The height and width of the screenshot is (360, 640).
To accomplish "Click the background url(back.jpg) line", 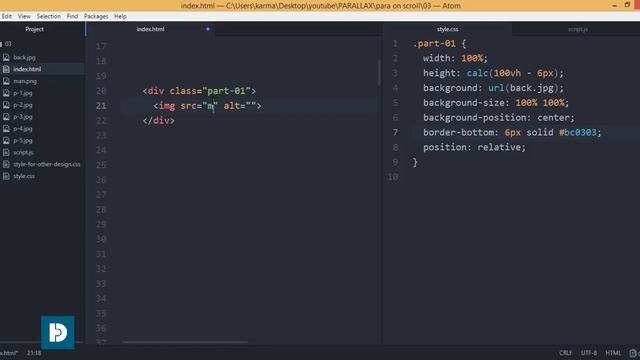I will pos(493,88).
